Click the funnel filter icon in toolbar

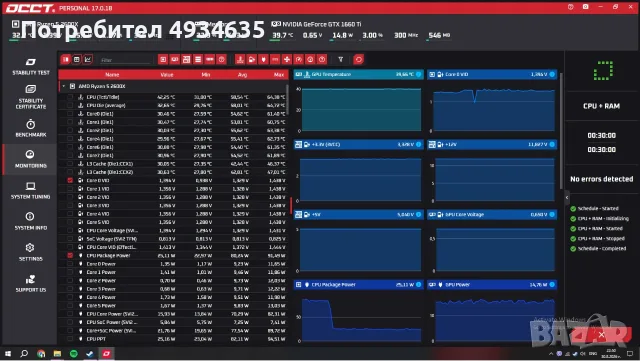tap(340, 60)
